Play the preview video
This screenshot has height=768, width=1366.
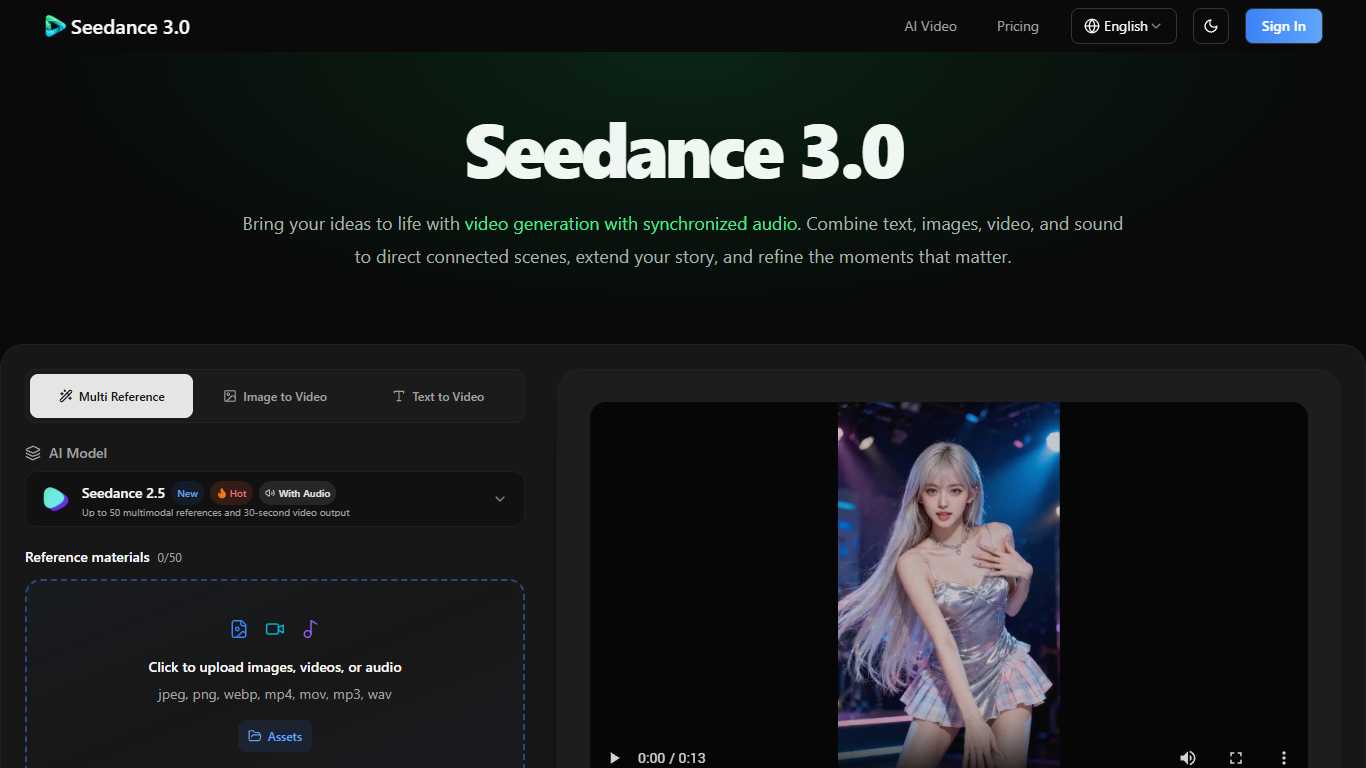614,758
